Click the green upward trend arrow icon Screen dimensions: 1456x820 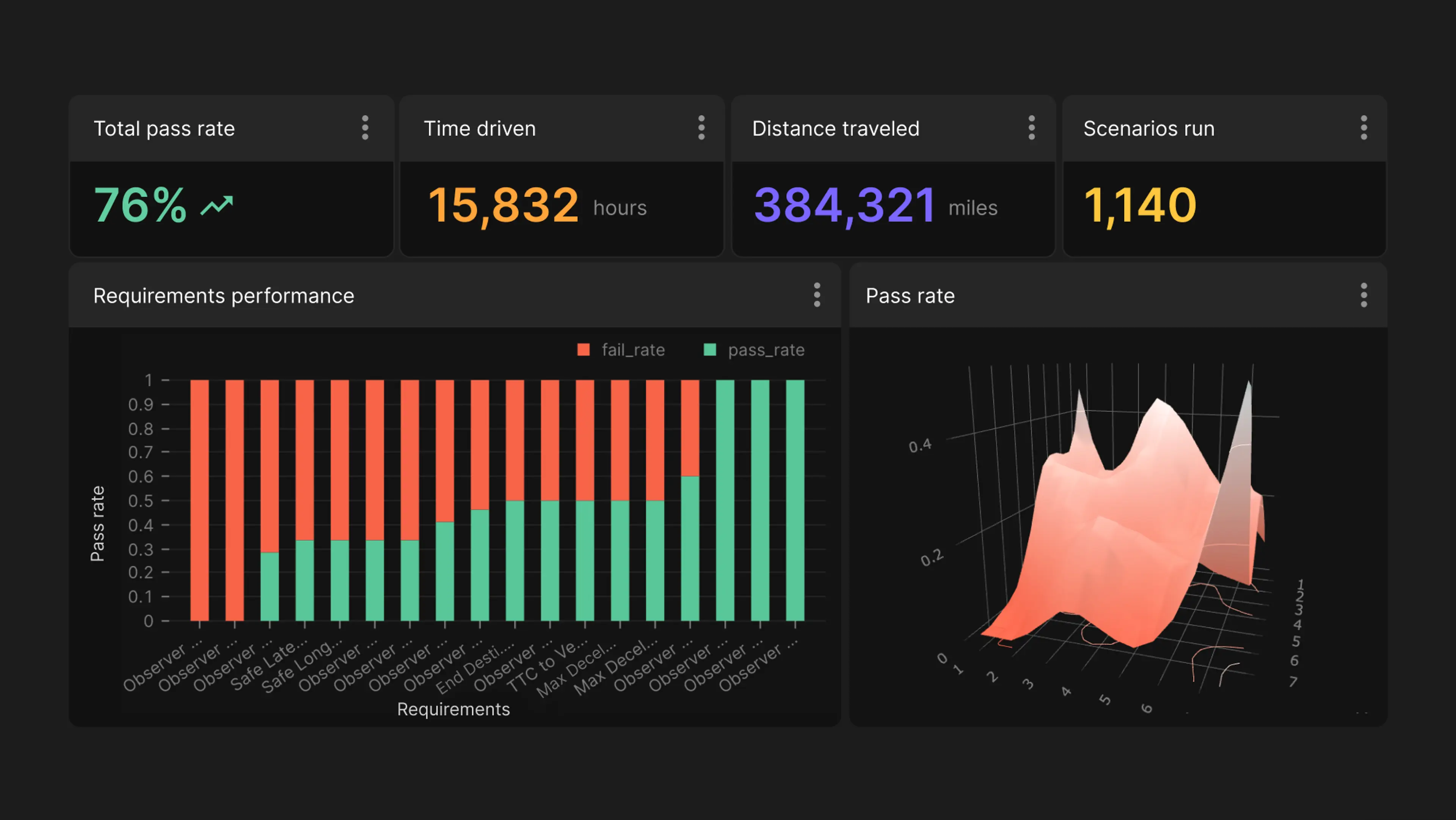pos(217,205)
